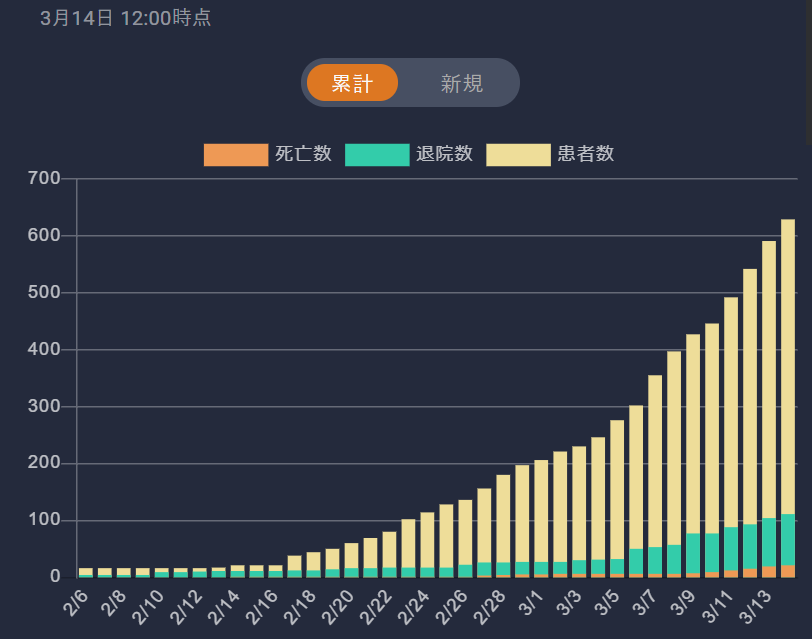
Task: Select the bar for 3/13
Action: click(x=769, y=409)
